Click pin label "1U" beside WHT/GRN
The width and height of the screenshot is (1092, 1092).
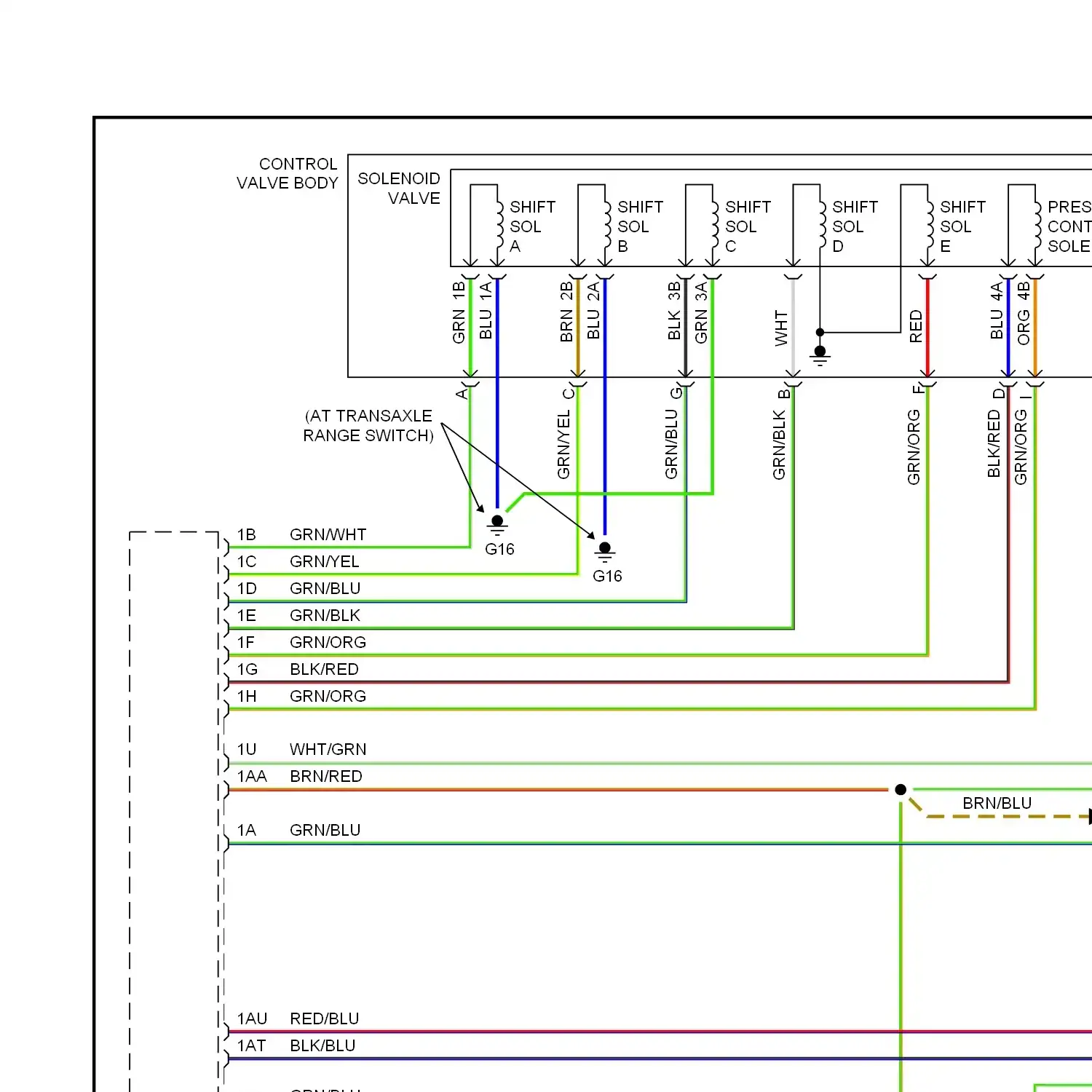247,750
